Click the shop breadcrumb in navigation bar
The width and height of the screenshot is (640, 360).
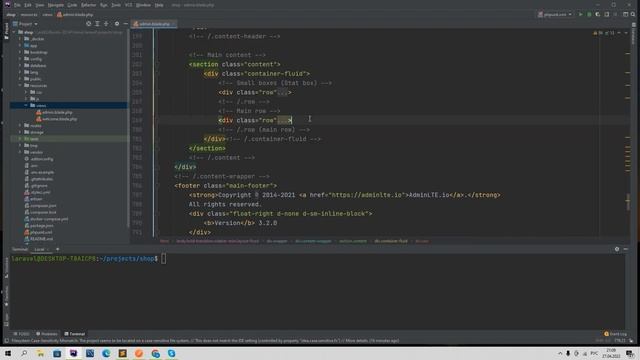[11, 15]
